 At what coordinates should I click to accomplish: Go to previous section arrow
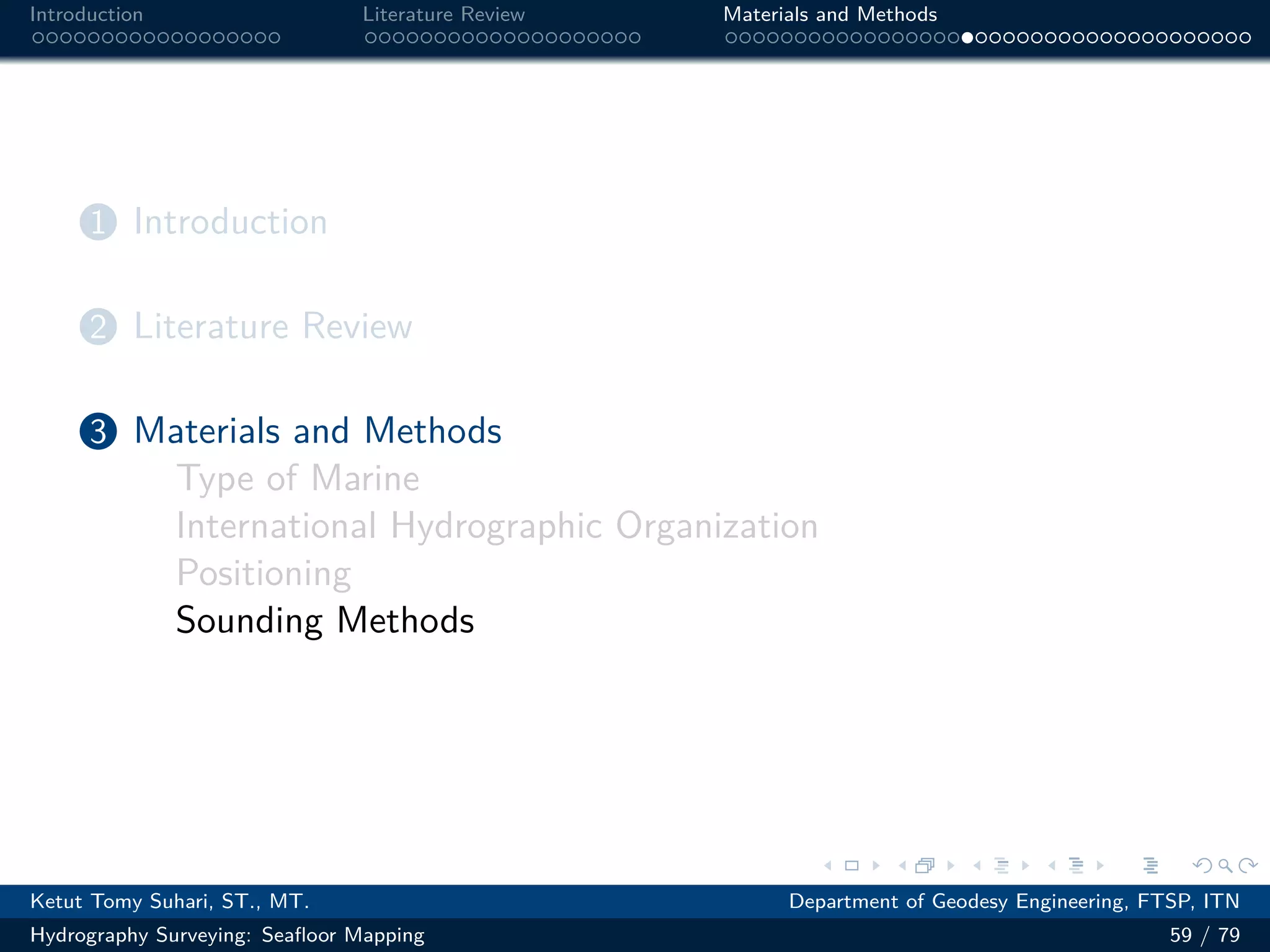(1052, 866)
